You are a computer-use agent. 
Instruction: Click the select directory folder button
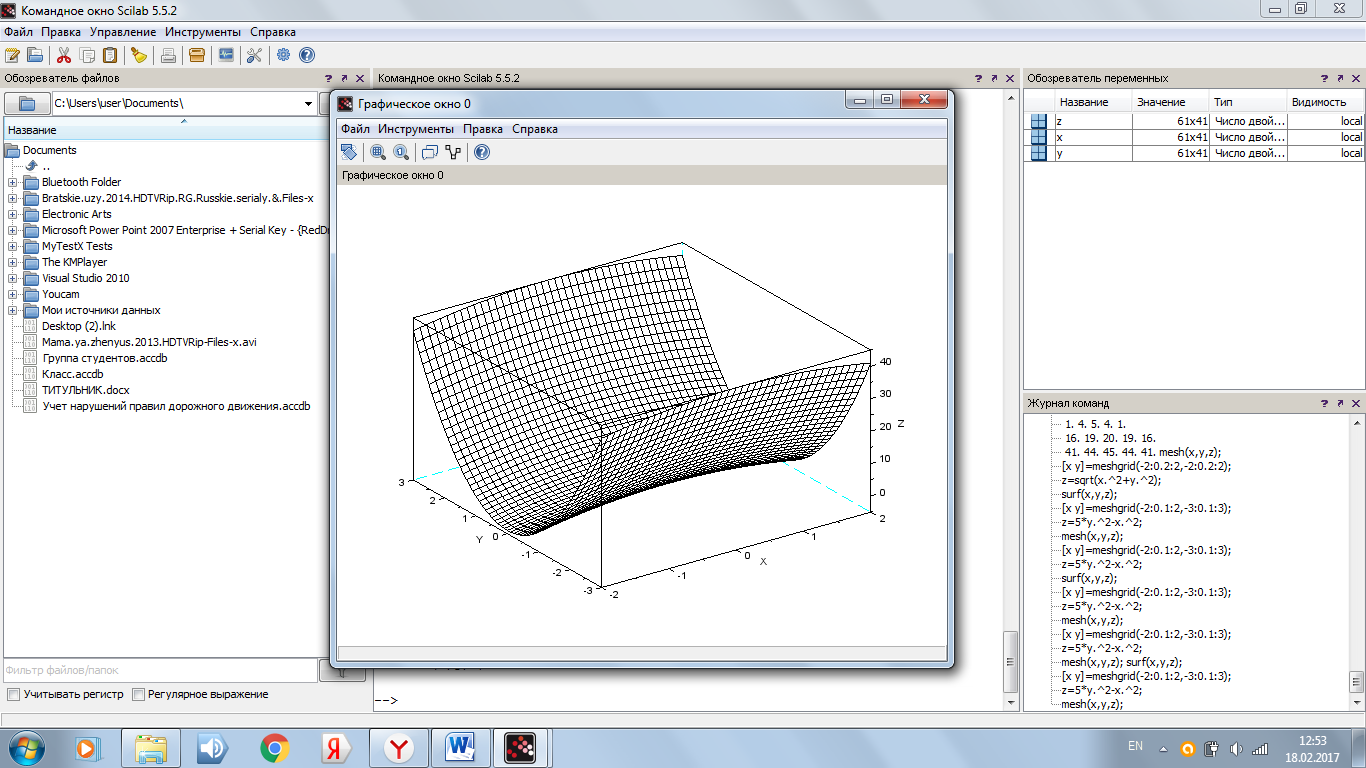click(x=27, y=103)
